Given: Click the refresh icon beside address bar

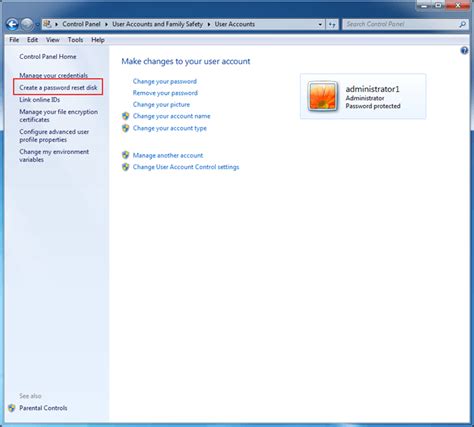Looking at the screenshot, I should point(332,24).
